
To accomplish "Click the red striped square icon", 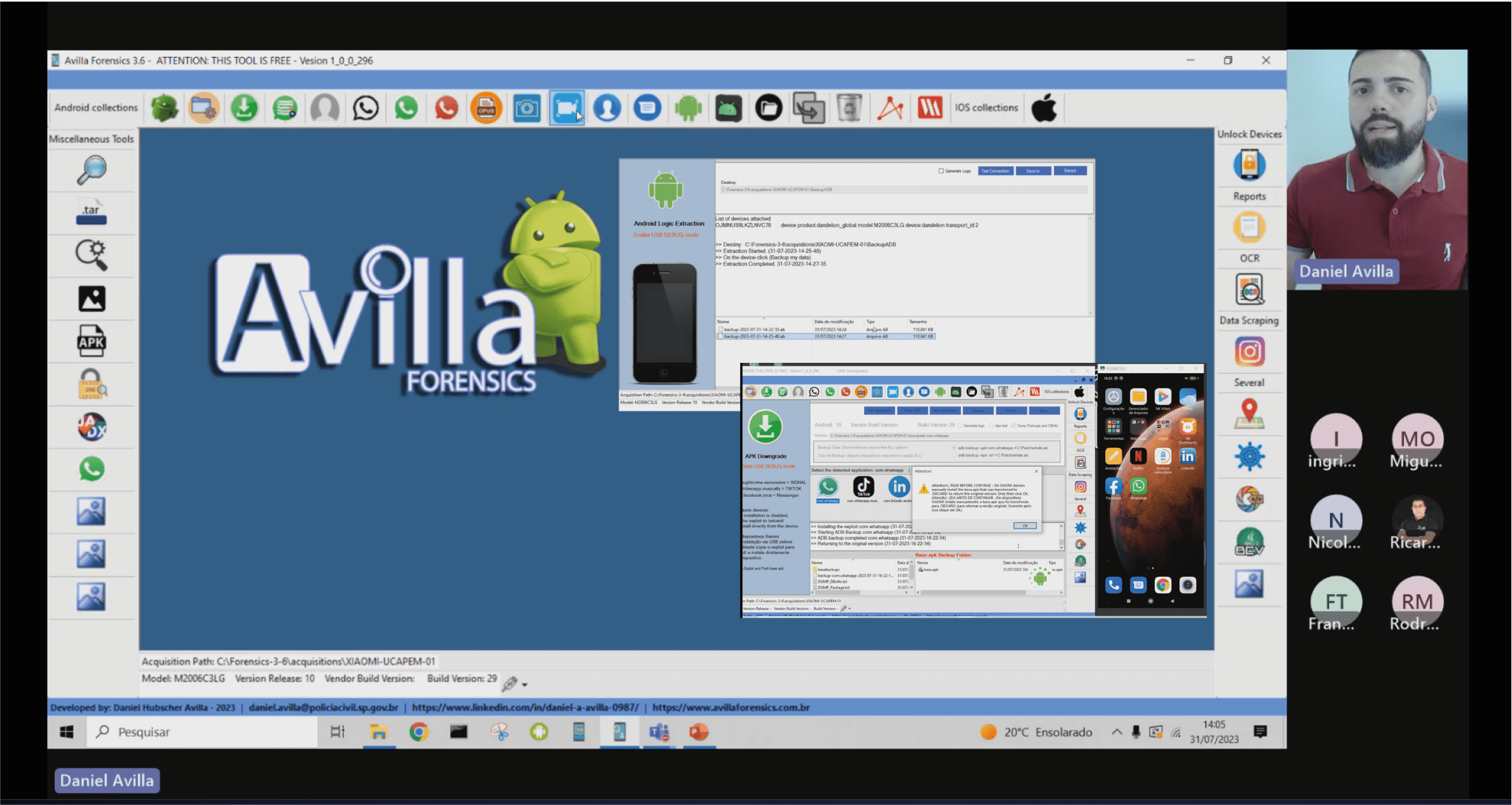I will (930, 108).
